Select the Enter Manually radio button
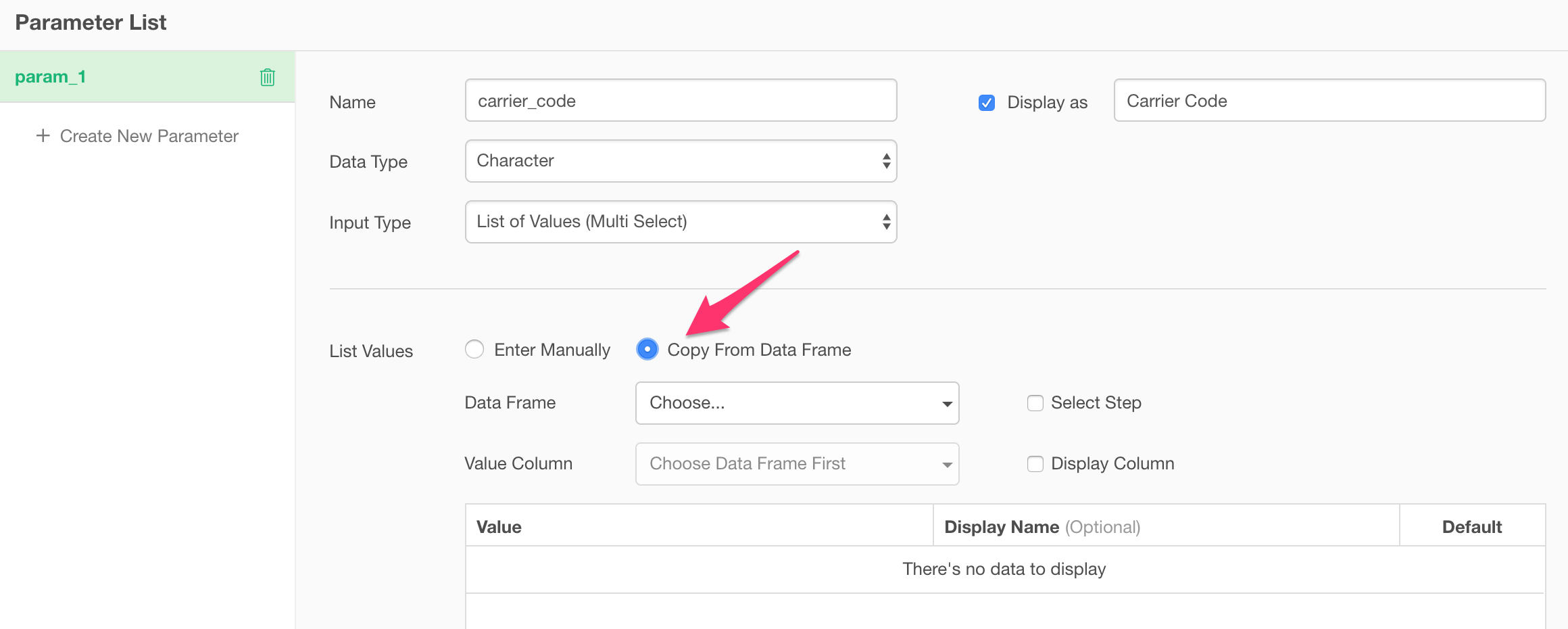Viewport: 1568px width, 629px height. tap(474, 349)
